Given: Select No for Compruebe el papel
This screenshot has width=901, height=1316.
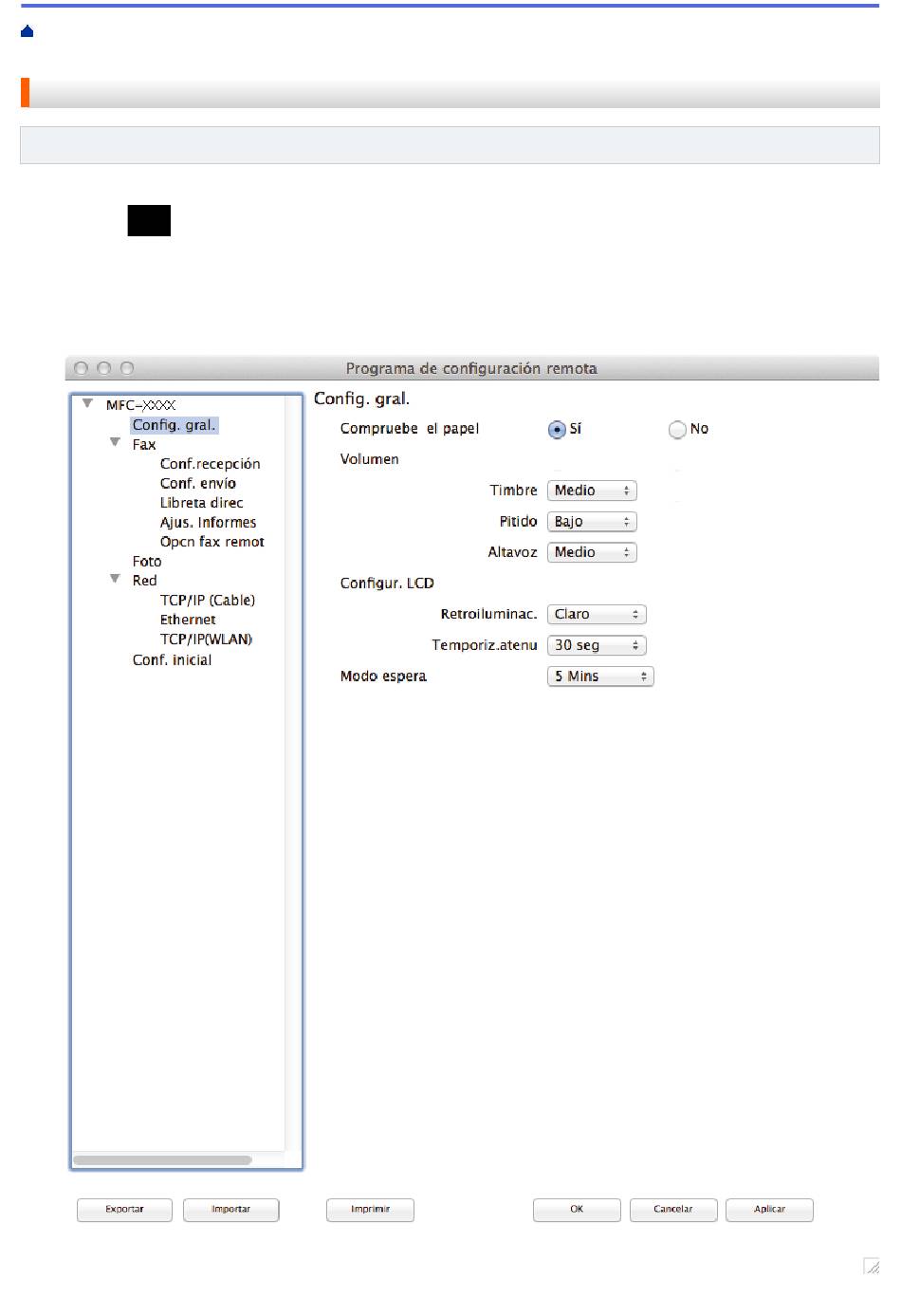Looking at the screenshot, I should [677, 430].
